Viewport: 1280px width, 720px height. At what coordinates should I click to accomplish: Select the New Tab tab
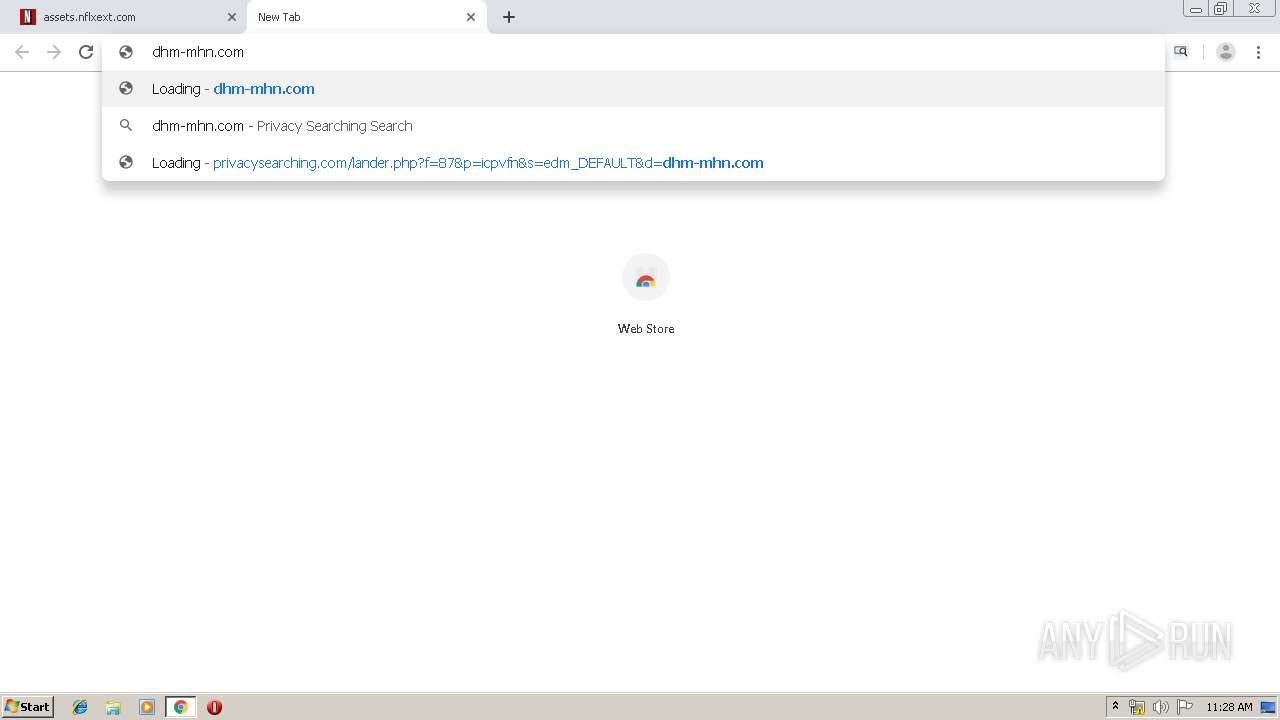[x=366, y=17]
